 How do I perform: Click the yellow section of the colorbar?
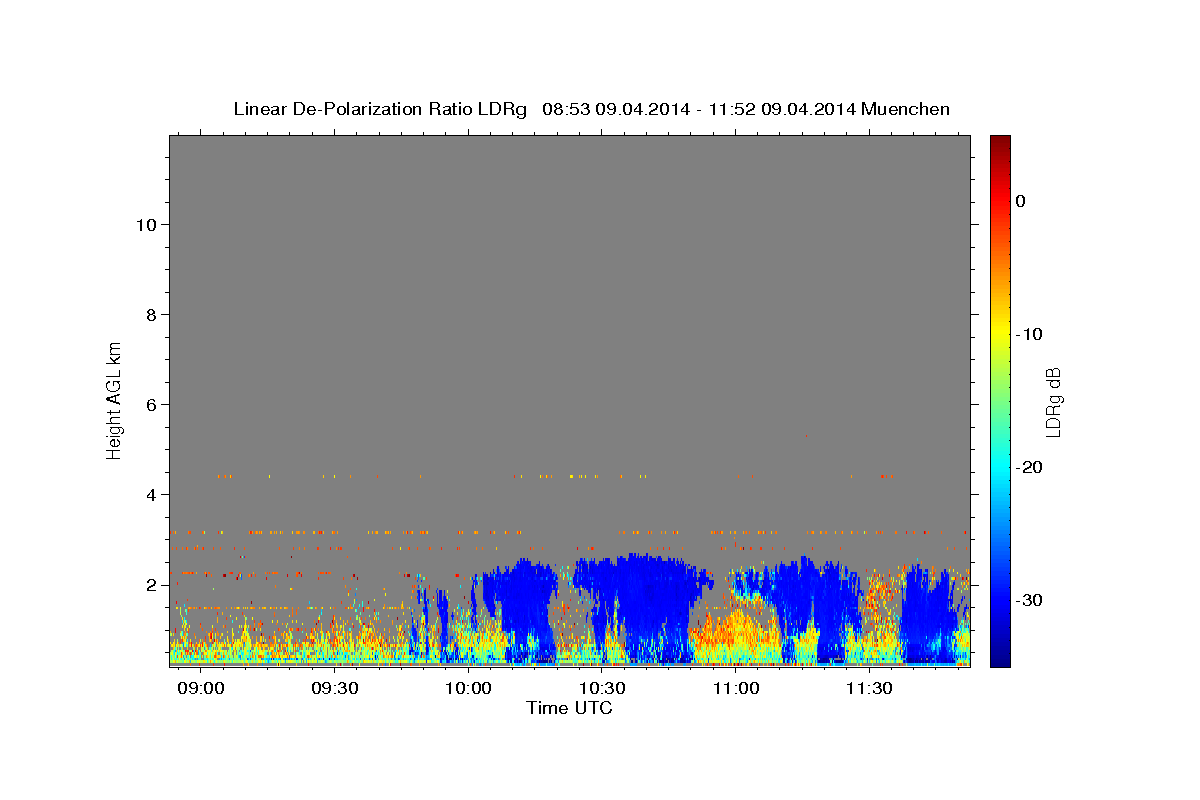tap(1000, 330)
